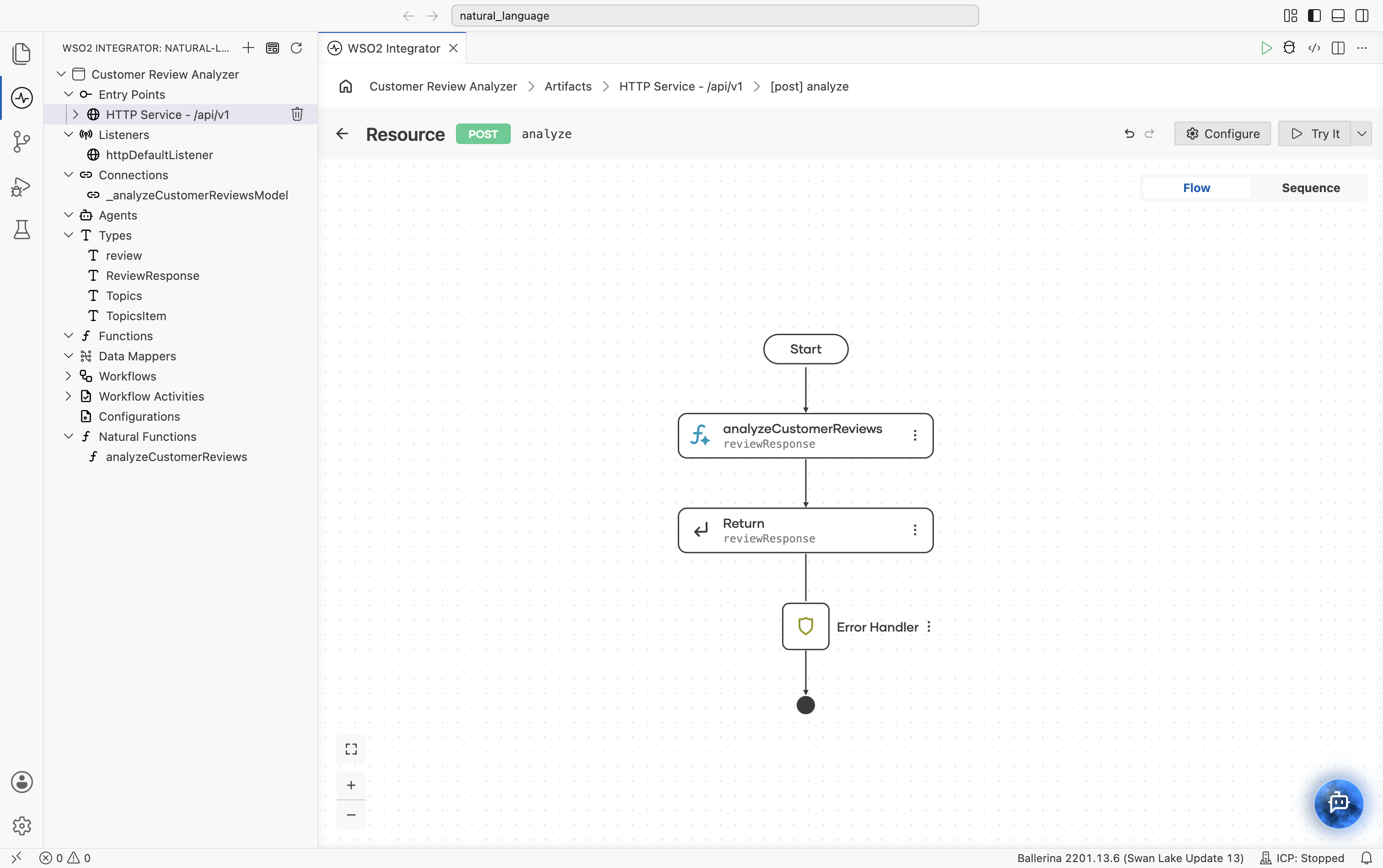Viewport: 1383px width, 868px height.
Task: Click Customer Review Analyzer breadcrumb
Action: (443, 86)
